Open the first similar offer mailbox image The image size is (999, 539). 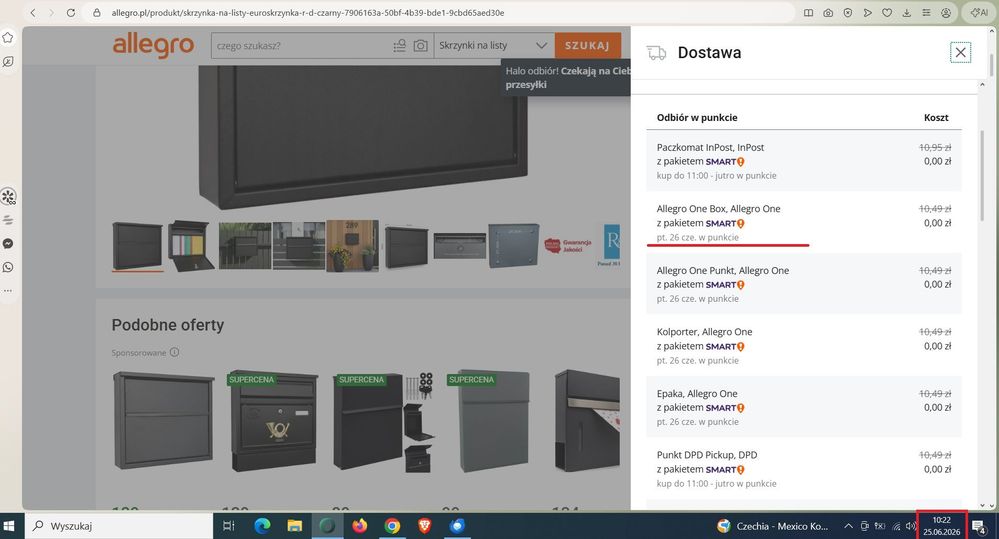[x=164, y=420]
